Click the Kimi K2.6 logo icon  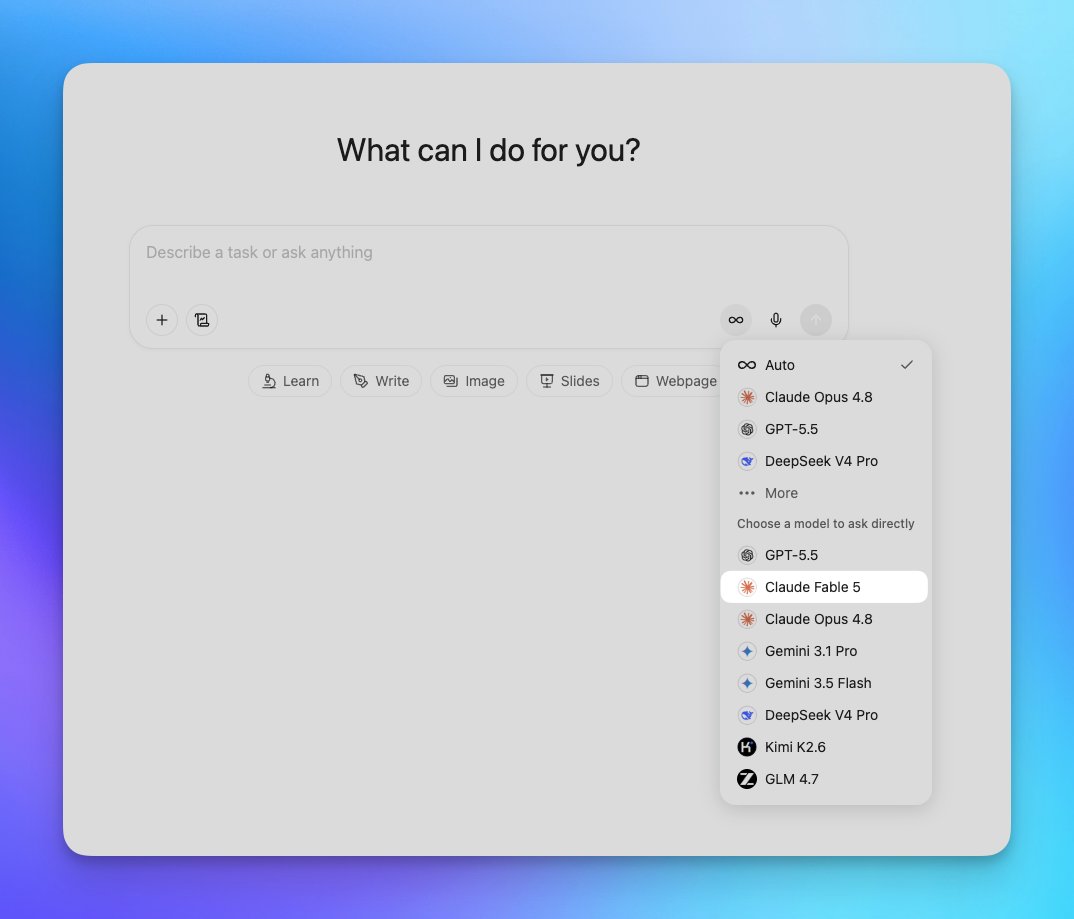coord(747,747)
